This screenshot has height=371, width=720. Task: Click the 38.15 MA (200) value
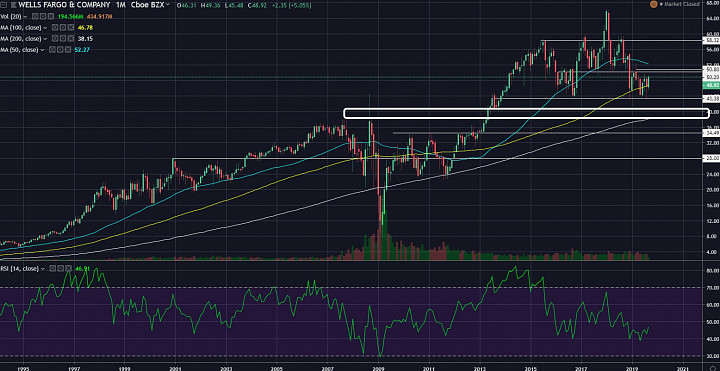click(x=85, y=39)
